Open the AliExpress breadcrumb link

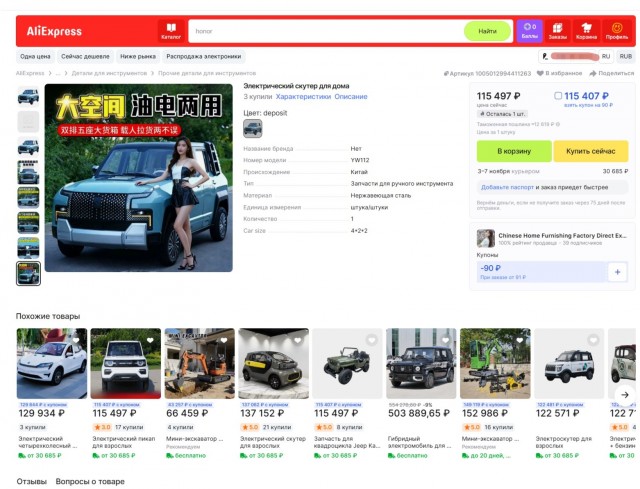pyautogui.click(x=30, y=73)
